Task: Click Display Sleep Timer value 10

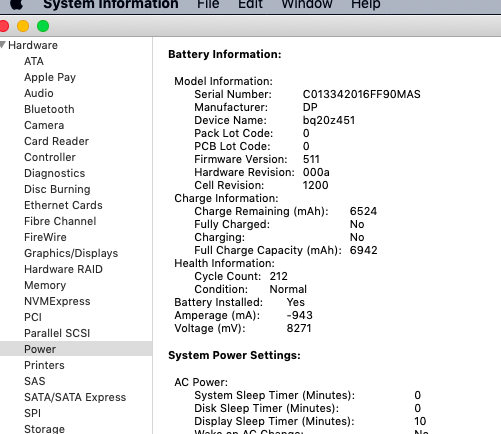Action: coord(420,421)
